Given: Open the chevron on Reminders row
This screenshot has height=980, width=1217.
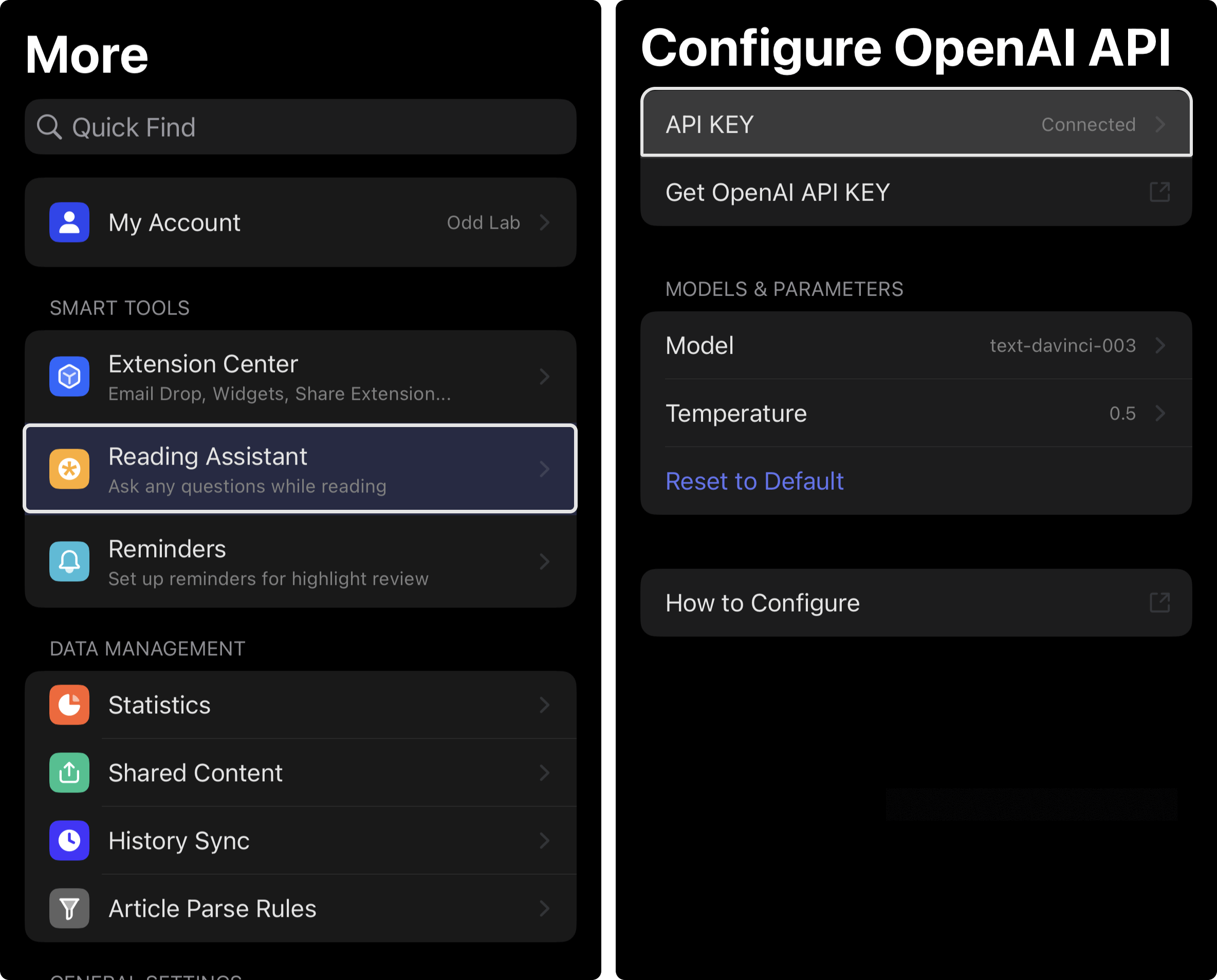Looking at the screenshot, I should coord(544,562).
